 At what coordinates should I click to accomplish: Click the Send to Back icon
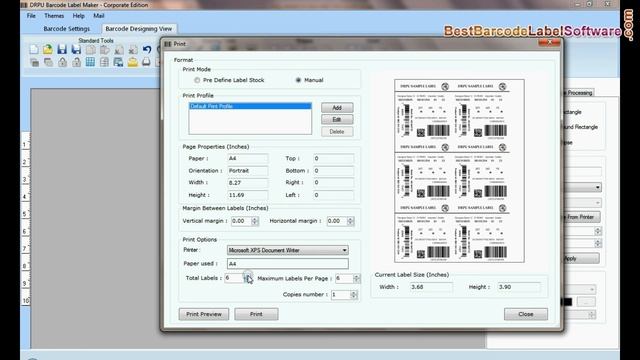48,62
